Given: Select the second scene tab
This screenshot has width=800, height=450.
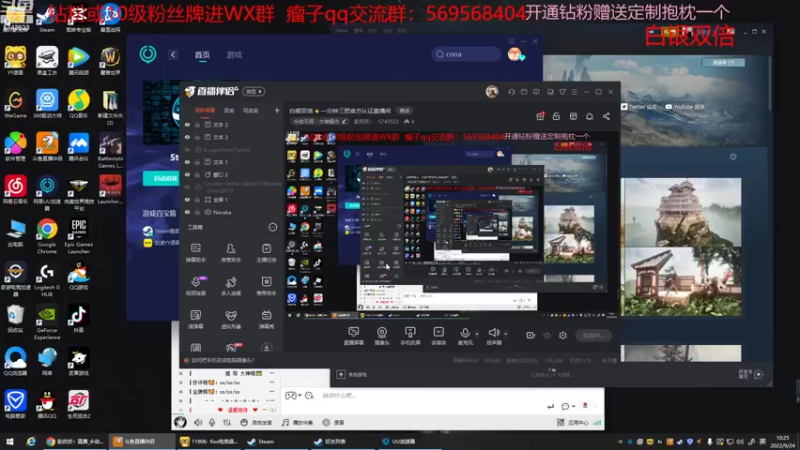Looking at the screenshot, I should coord(230,110).
